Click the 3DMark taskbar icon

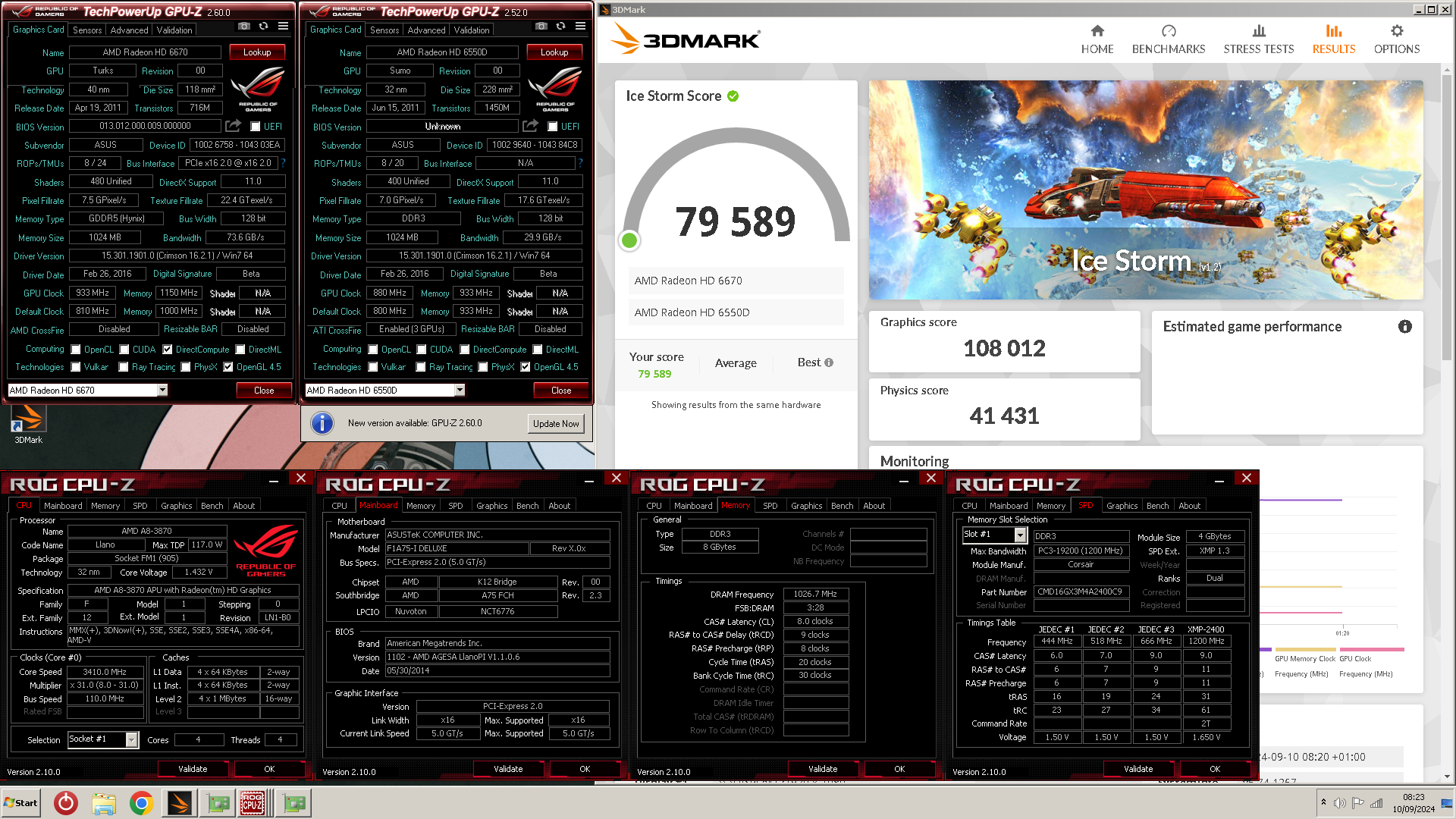(x=180, y=803)
